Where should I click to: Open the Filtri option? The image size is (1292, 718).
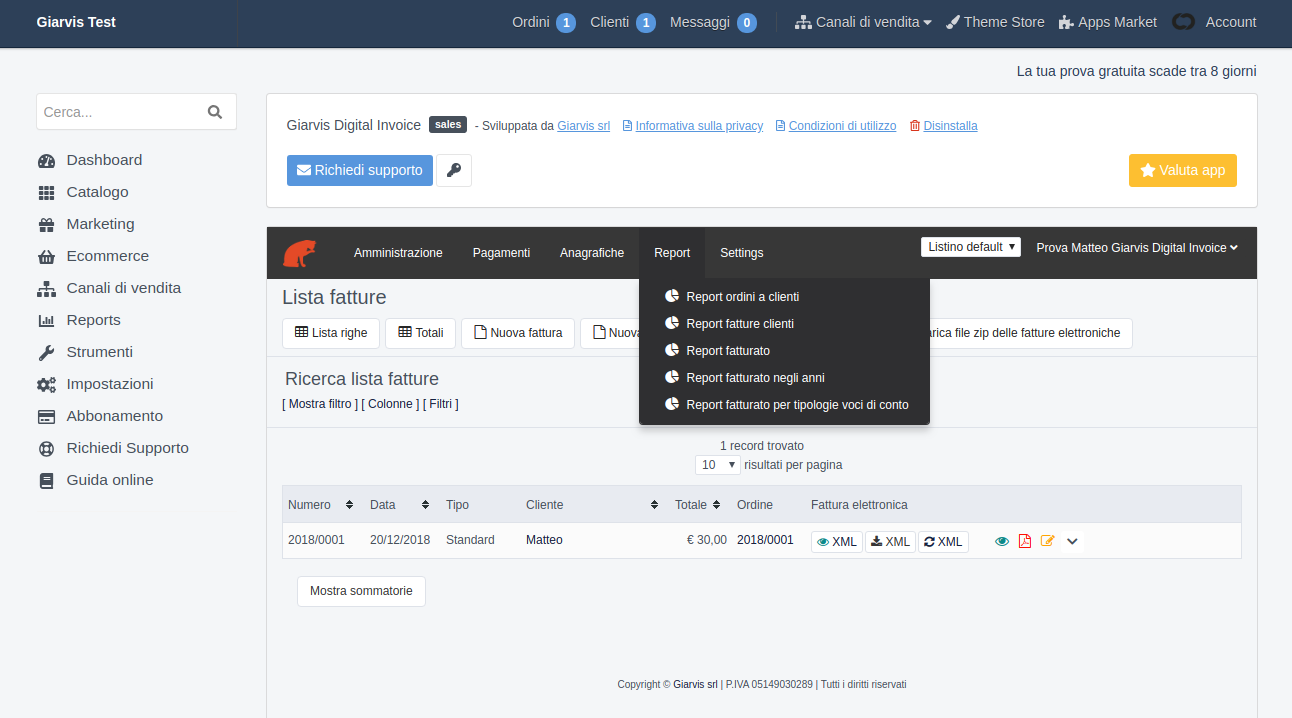(x=441, y=404)
